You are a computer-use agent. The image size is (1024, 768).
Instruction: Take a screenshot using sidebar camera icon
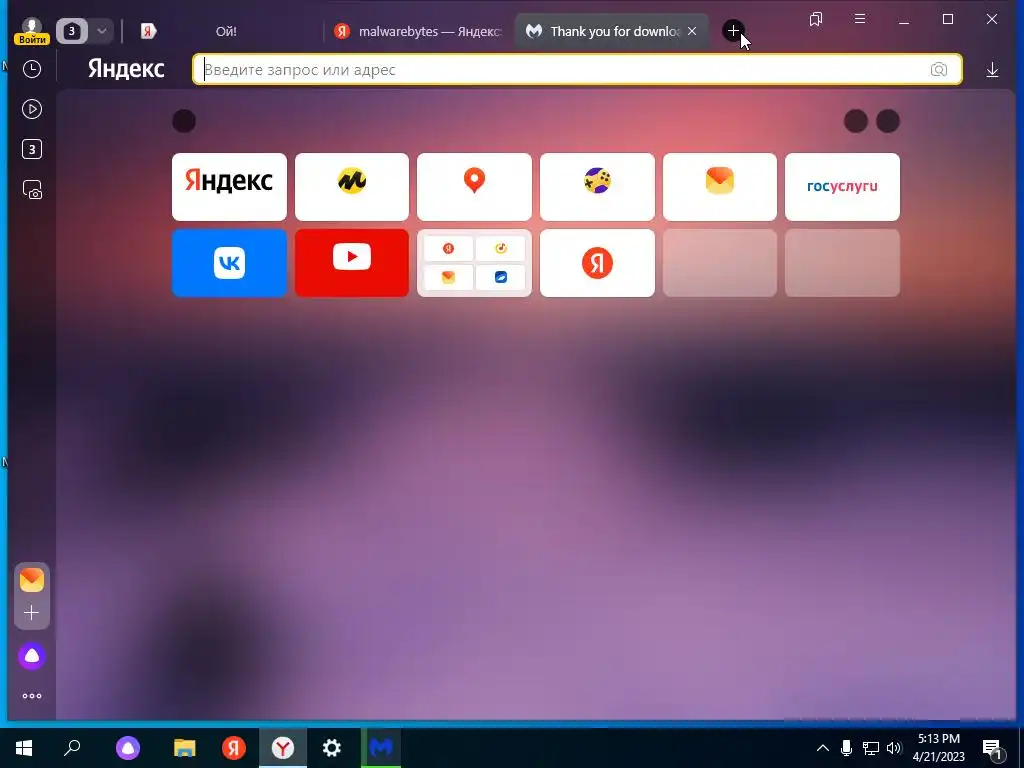point(32,190)
